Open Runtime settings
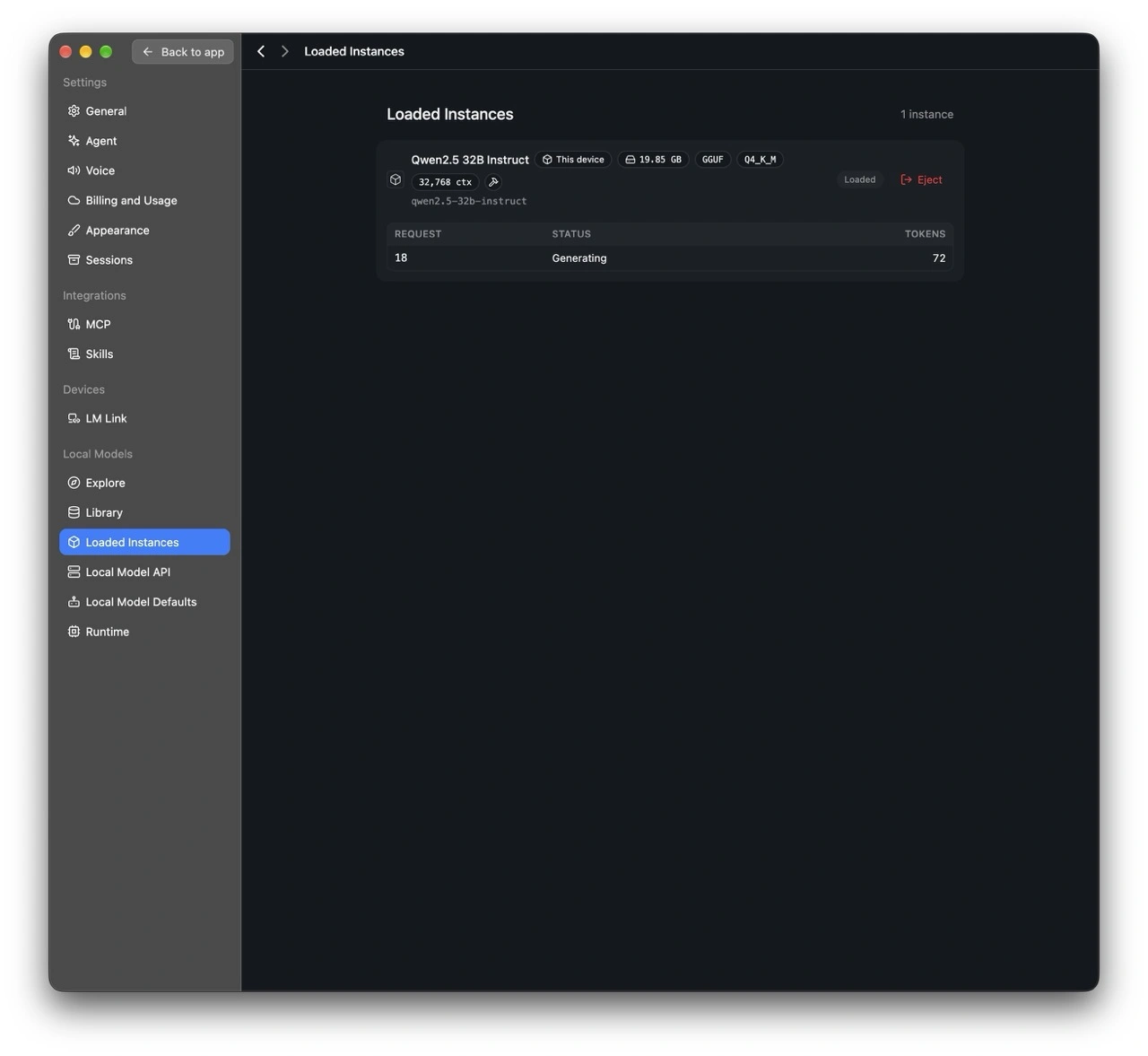Screen dimensions: 1148x1056 [144, 632]
